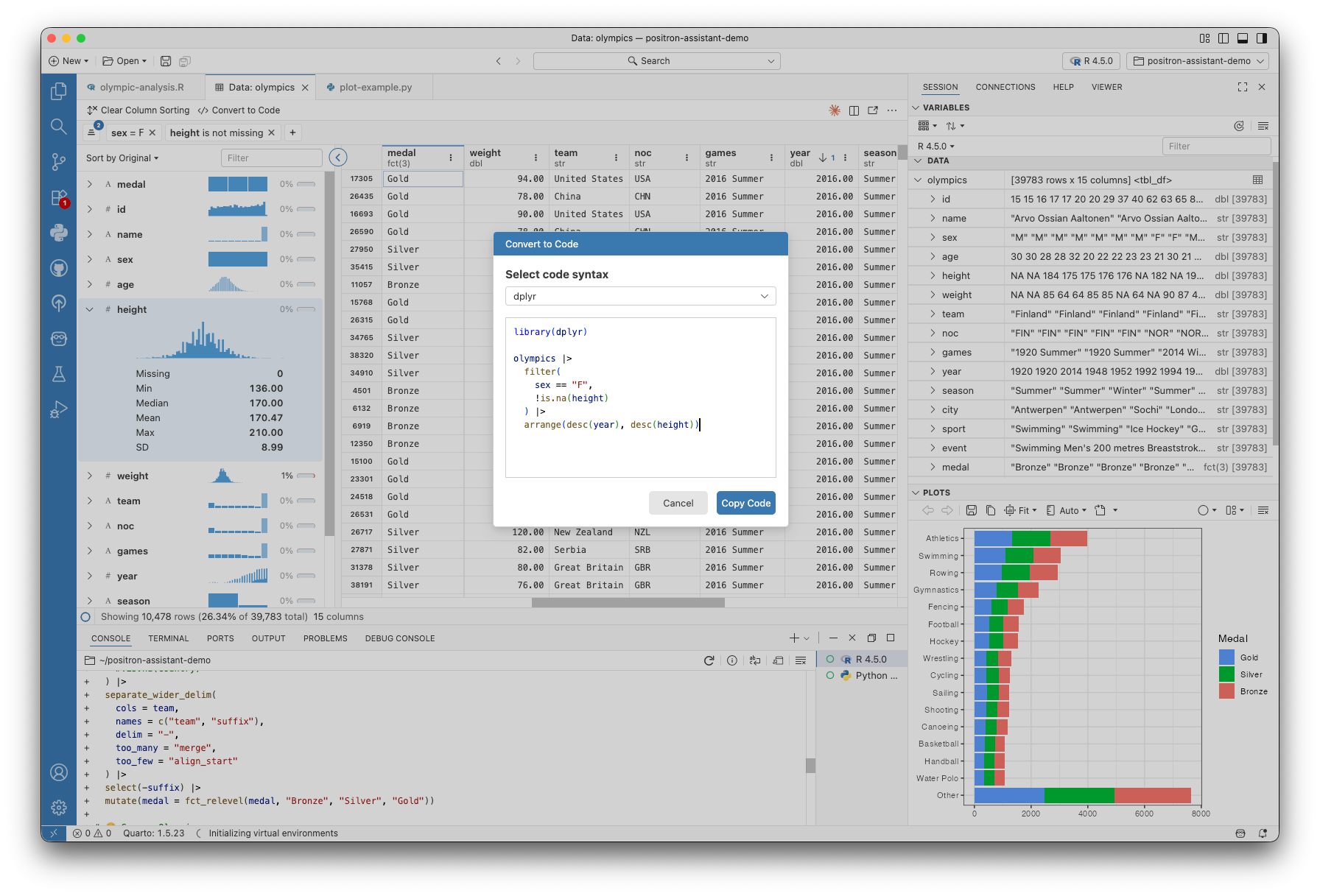Click the Python icon in activity bar
This screenshot has width=1320, height=896.
[x=59, y=233]
